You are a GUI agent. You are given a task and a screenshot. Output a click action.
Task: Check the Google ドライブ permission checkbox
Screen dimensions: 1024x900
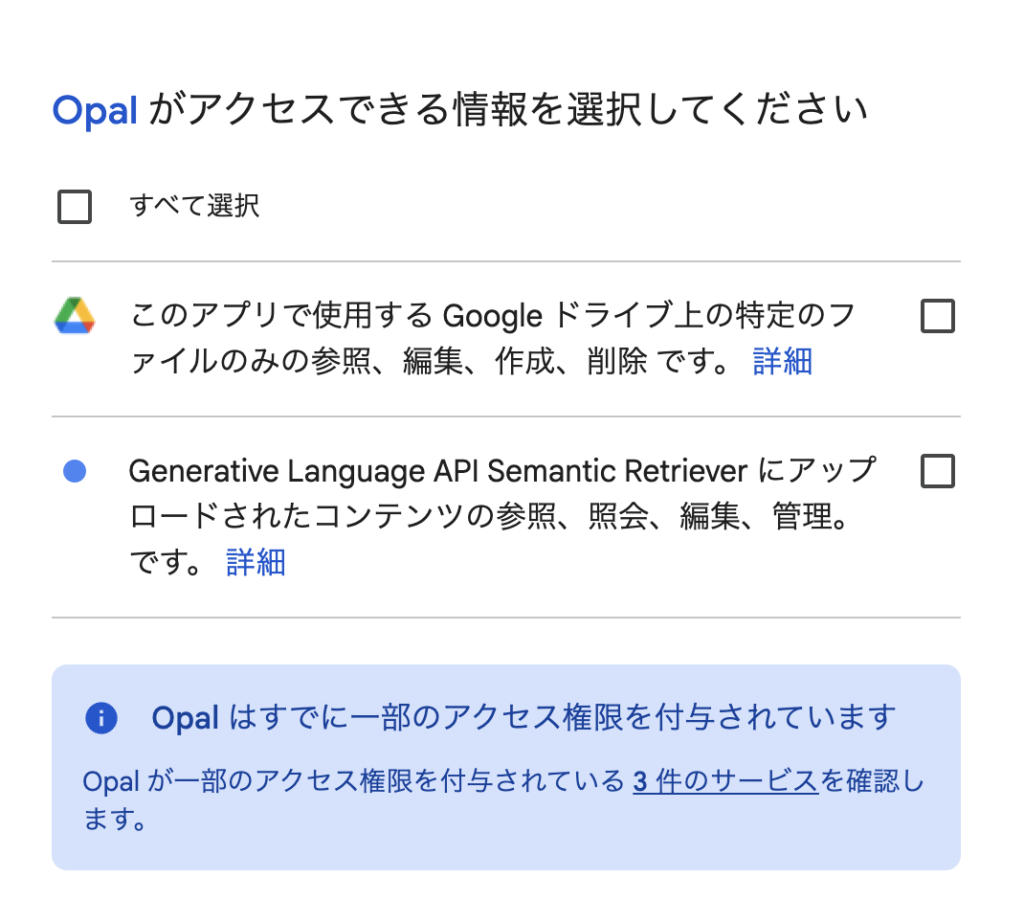coord(938,316)
